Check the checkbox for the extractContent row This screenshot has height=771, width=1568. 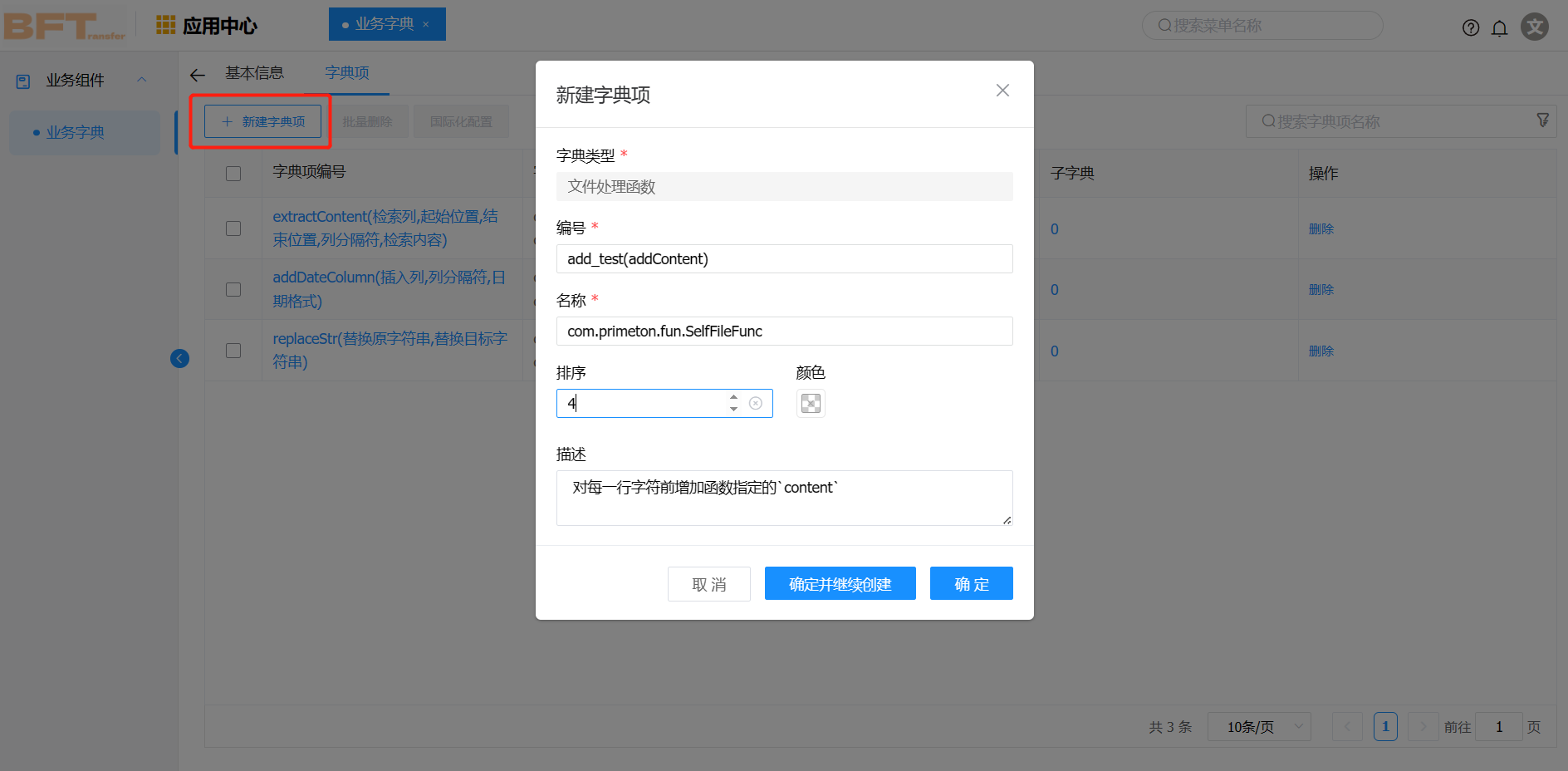tap(233, 228)
